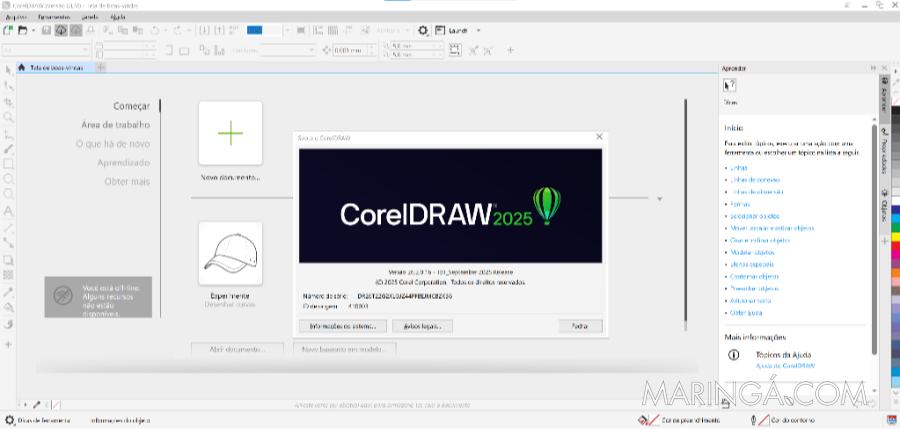Select the Aprendizado welcome section

pyautogui.click(x=123, y=163)
